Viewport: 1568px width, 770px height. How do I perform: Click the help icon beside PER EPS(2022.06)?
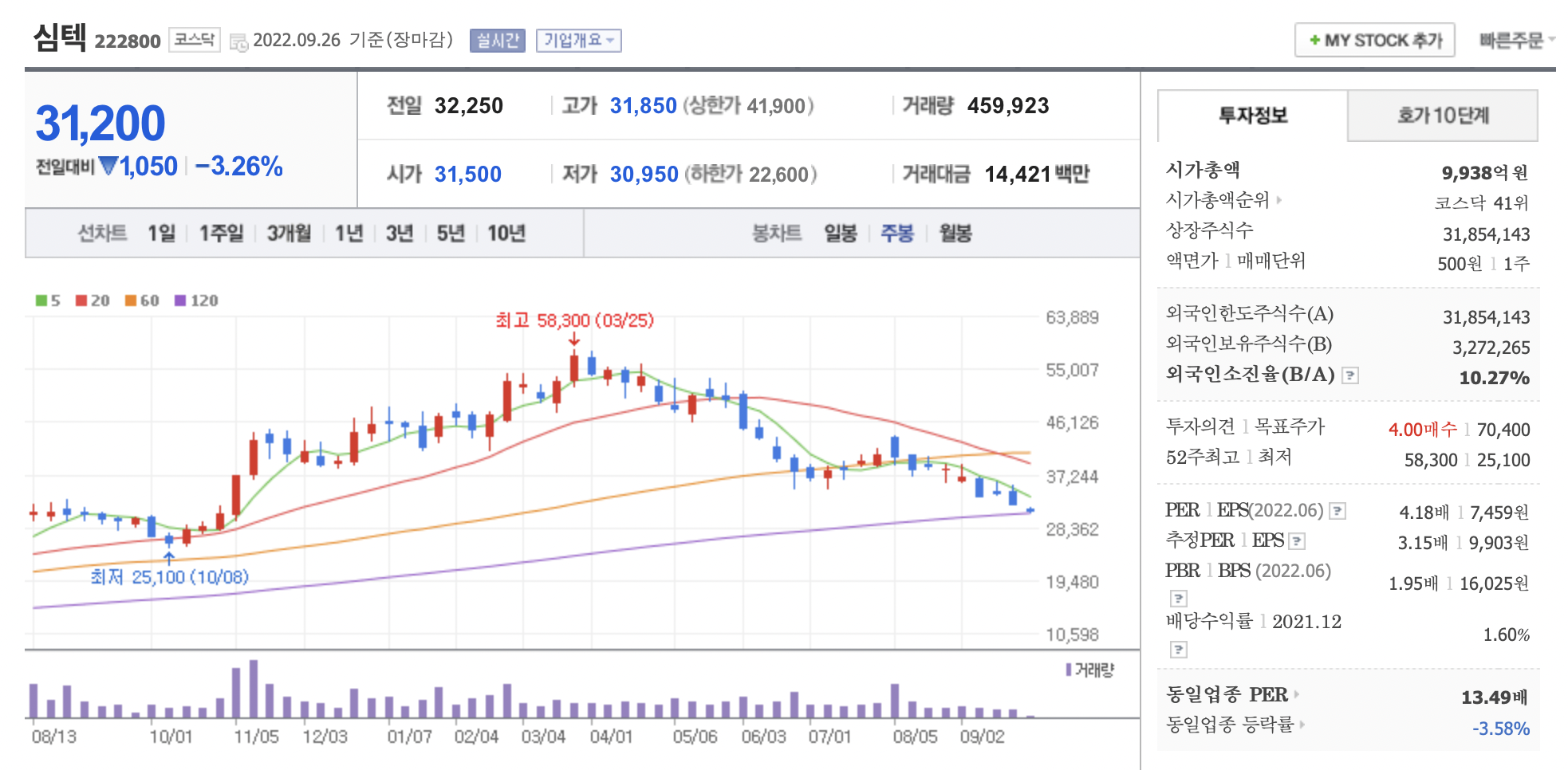1338,511
